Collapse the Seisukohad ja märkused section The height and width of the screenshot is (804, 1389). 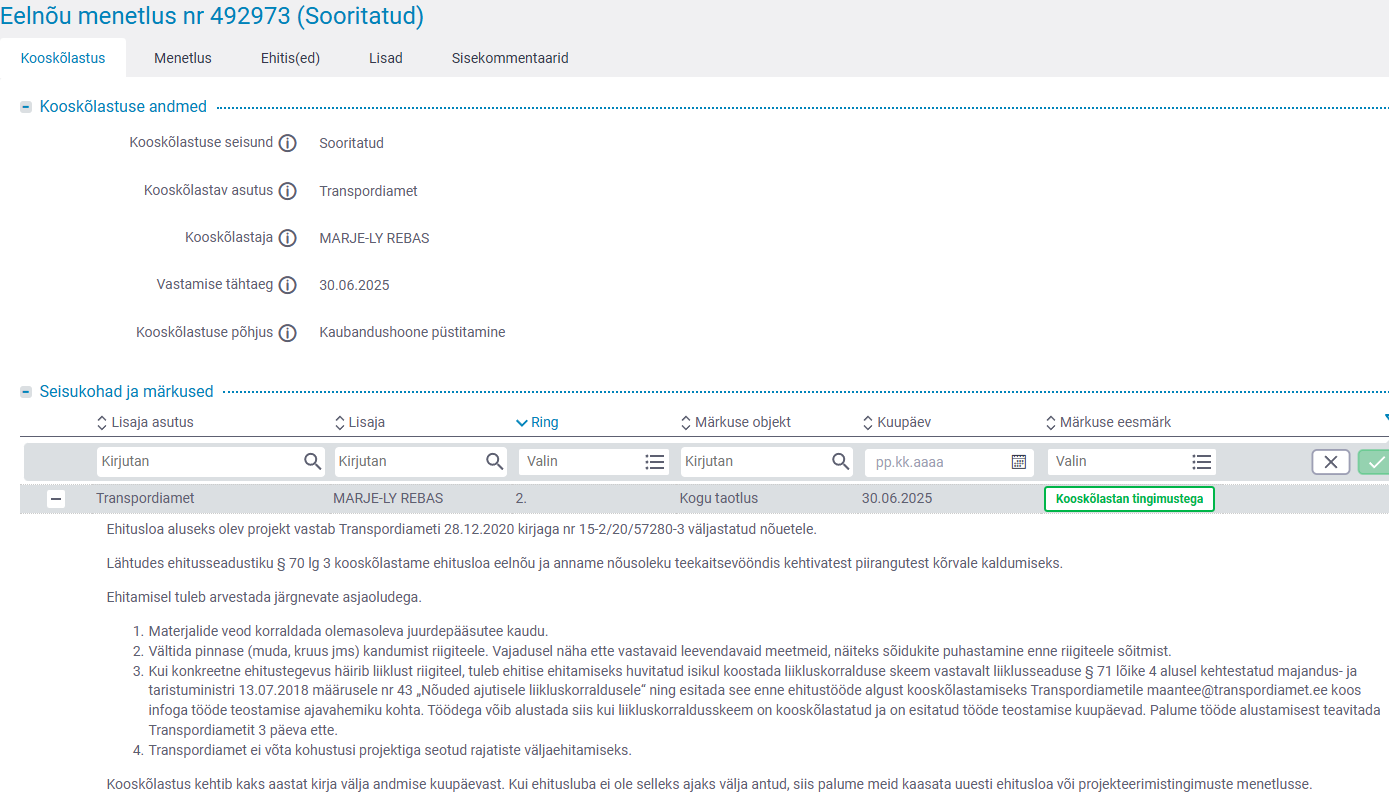click(x=26, y=392)
